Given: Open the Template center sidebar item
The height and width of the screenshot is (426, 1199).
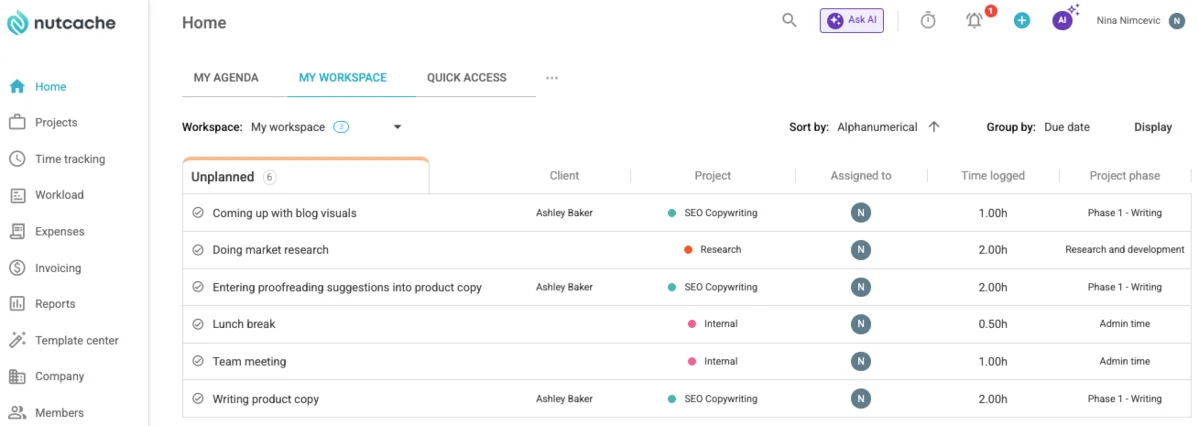Looking at the screenshot, I should [x=76, y=340].
